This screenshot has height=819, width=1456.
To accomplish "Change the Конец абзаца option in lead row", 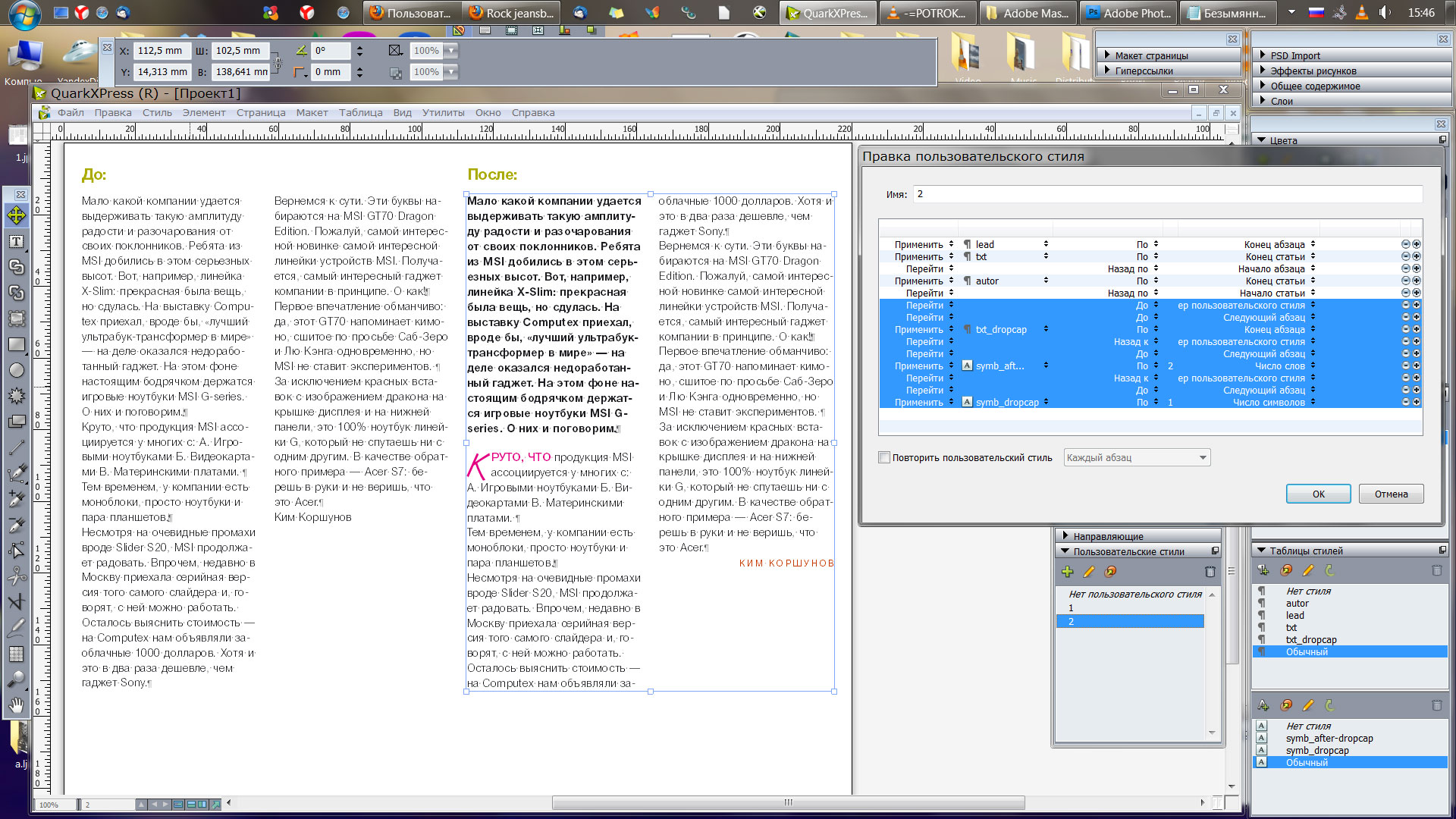I will pos(1280,244).
